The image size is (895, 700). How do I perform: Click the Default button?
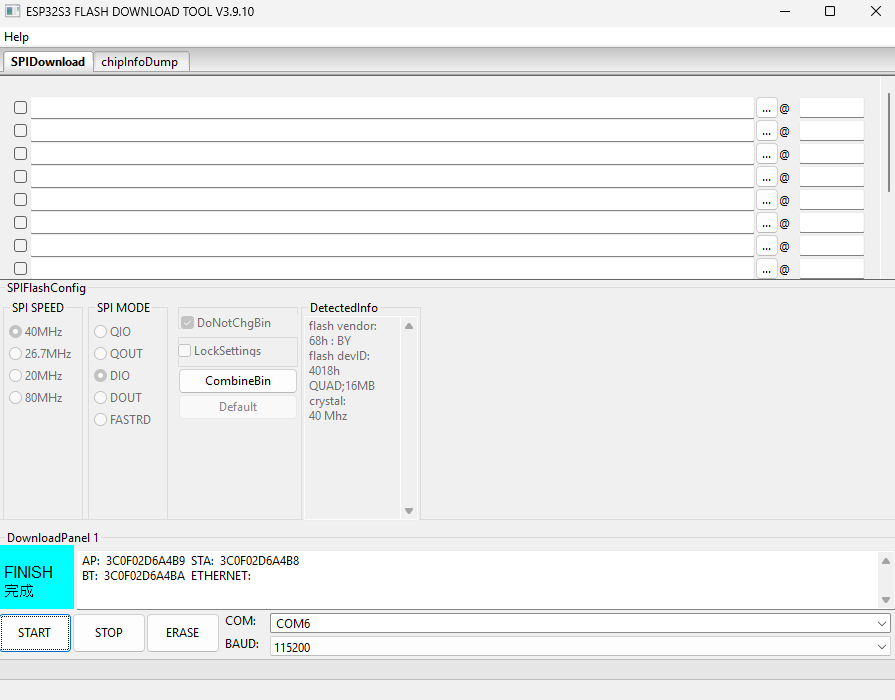(238, 407)
